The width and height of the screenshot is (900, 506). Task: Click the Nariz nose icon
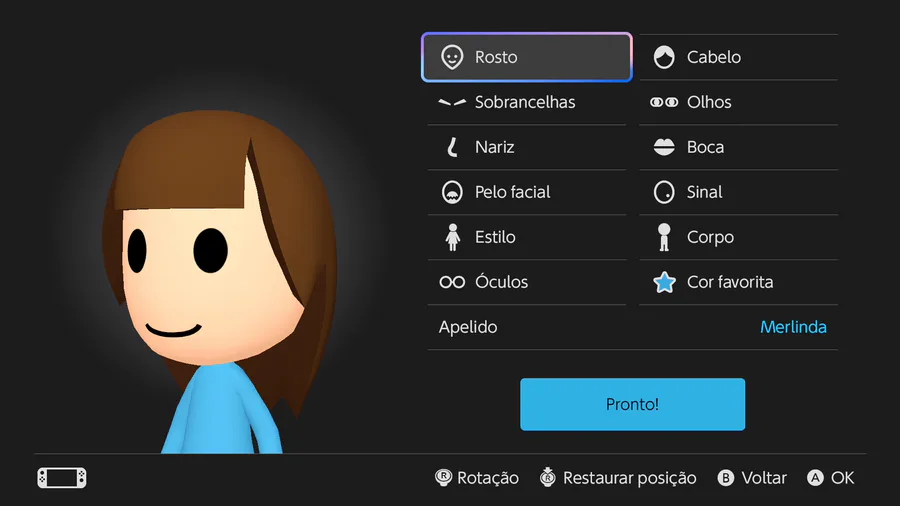coord(452,147)
